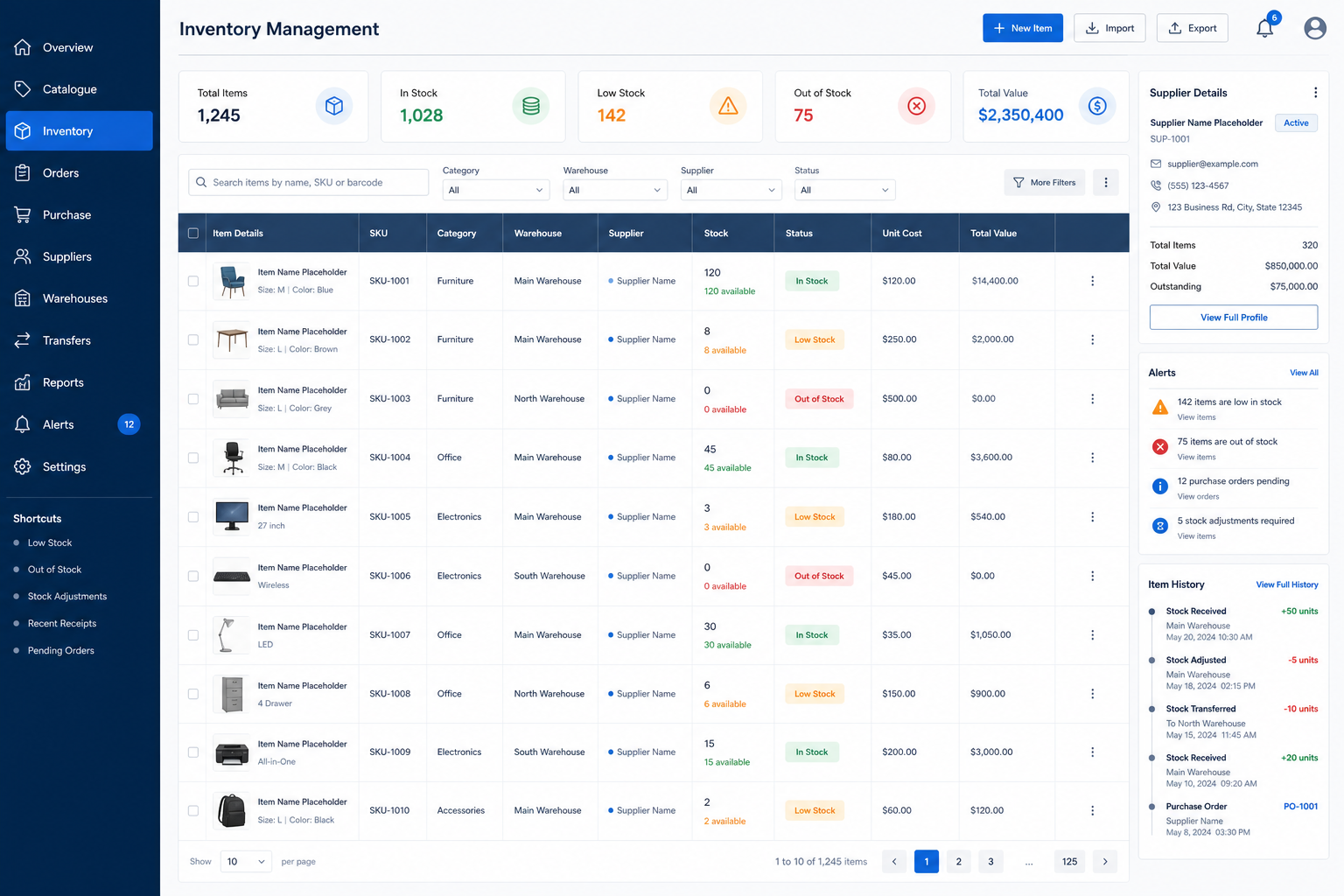This screenshot has height=896, width=1344.
Task: Click the In Stock database icon
Action: (530, 107)
